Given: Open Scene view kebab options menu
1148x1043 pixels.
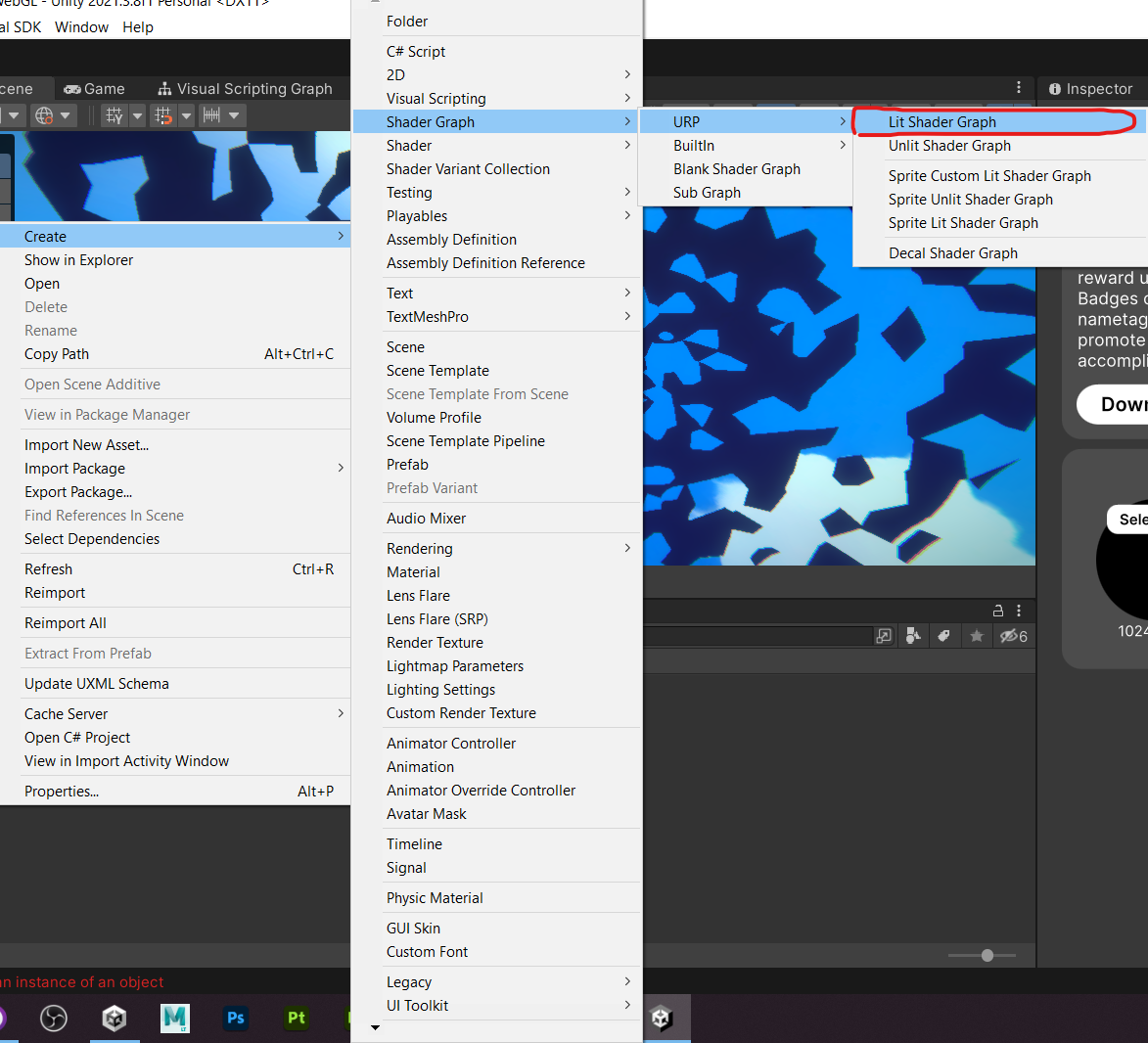Looking at the screenshot, I should tap(1019, 88).
